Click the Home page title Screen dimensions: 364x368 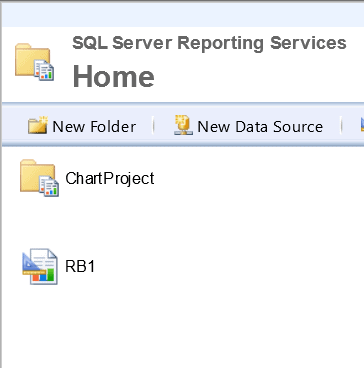click(x=113, y=76)
